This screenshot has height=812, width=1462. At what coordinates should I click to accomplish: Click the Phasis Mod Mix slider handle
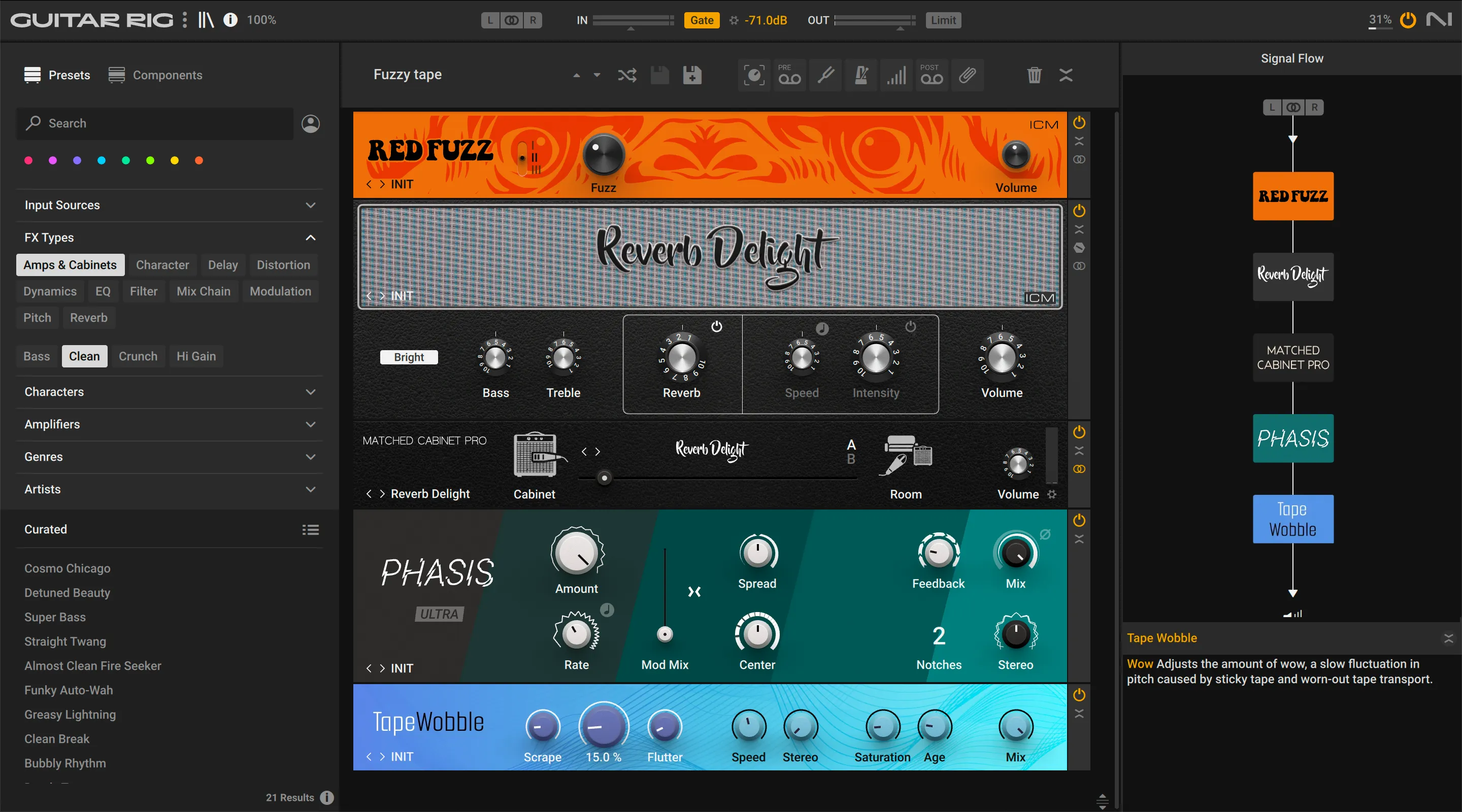pos(664,634)
